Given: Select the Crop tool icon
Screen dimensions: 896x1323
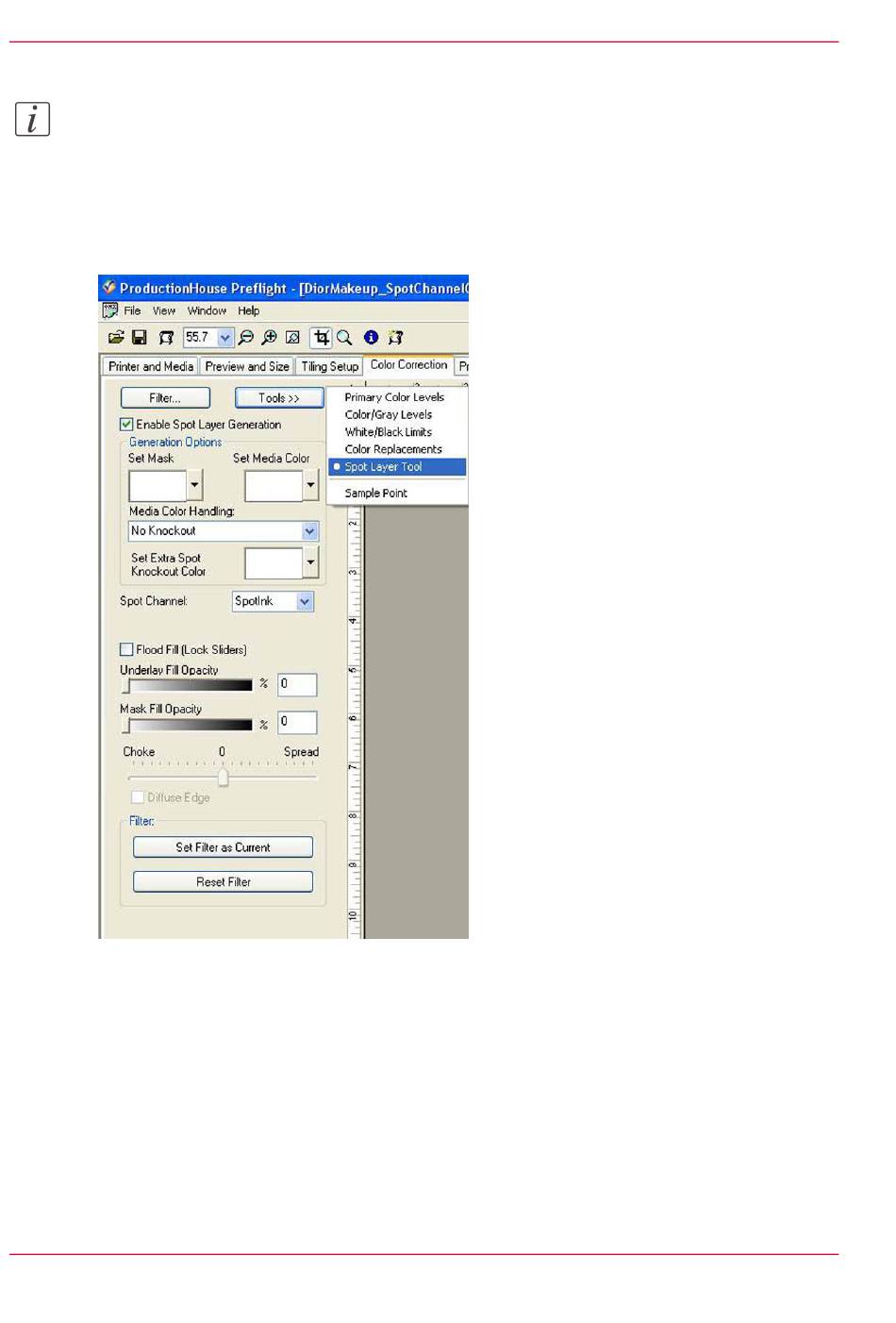Looking at the screenshot, I should click(322, 337).
